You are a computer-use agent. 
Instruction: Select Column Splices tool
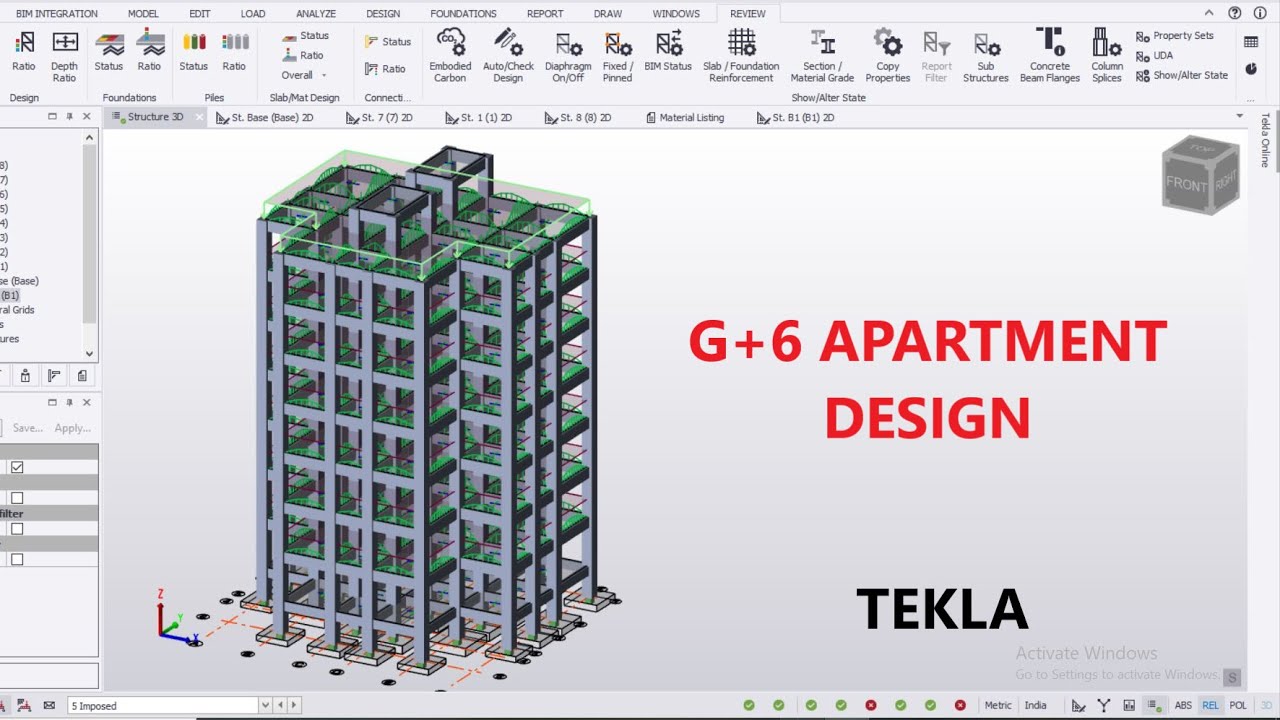pos(1107,56)
